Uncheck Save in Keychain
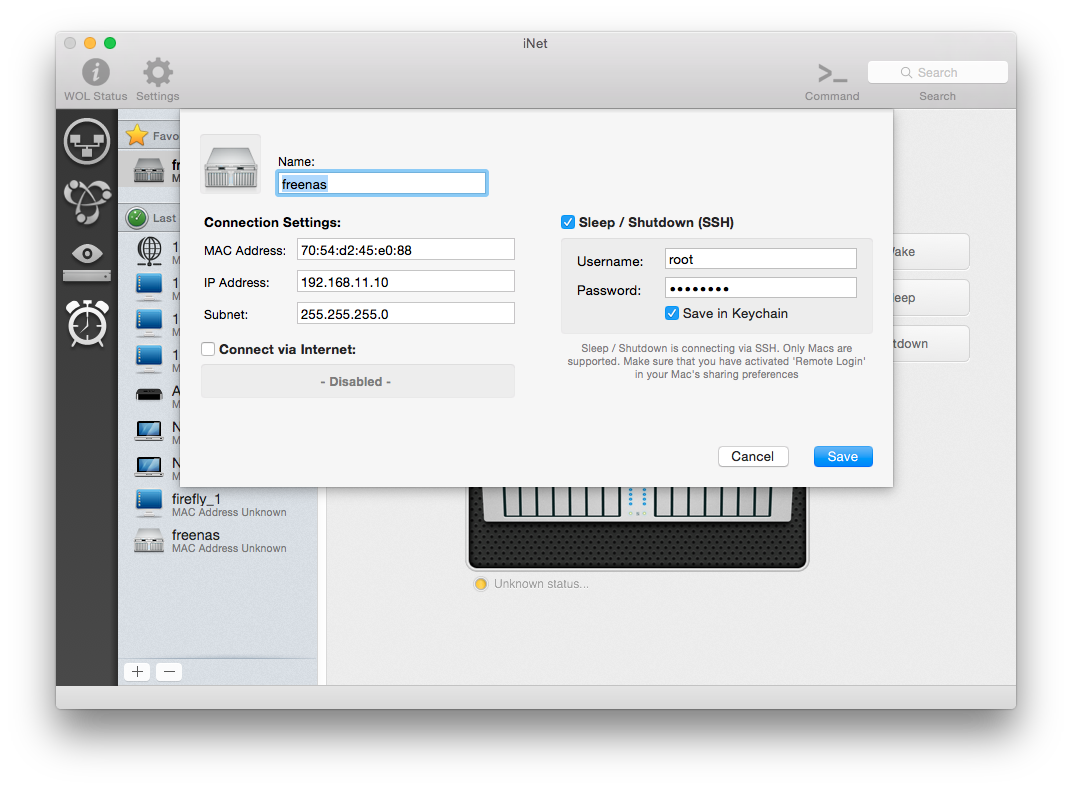 (672, 313)
